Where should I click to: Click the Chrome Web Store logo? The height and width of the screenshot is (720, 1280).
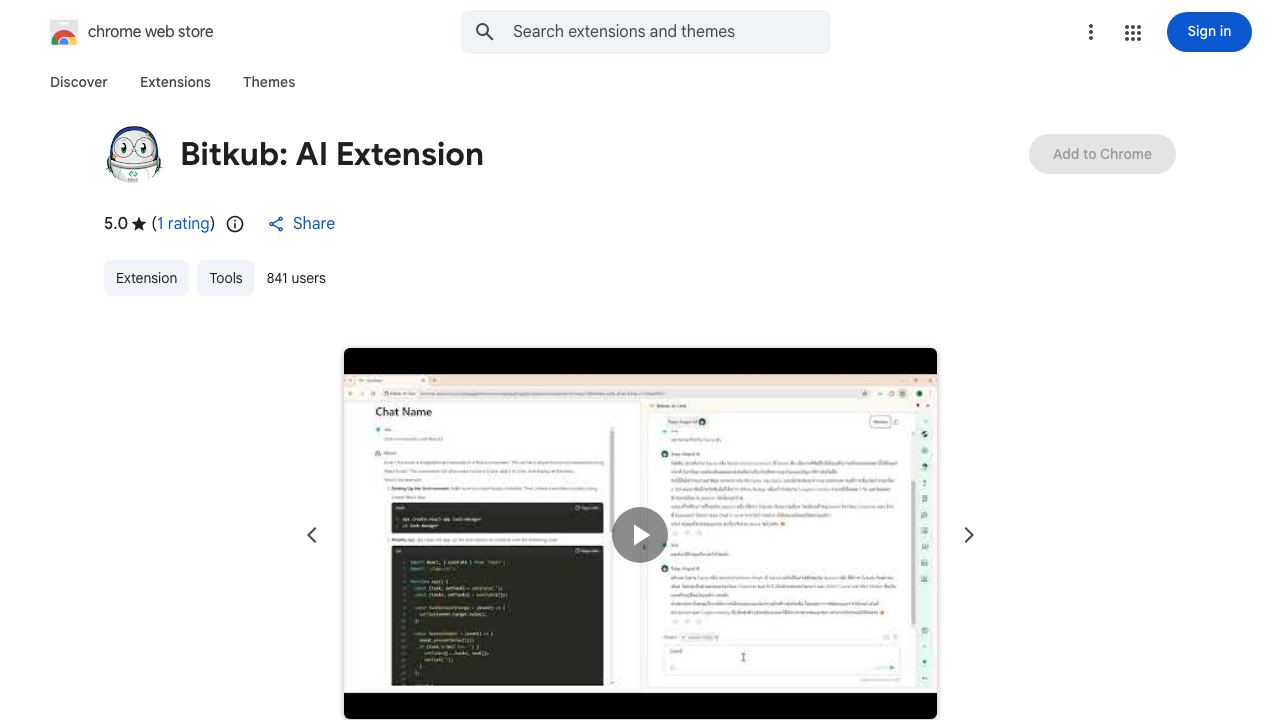coord(64,32)
